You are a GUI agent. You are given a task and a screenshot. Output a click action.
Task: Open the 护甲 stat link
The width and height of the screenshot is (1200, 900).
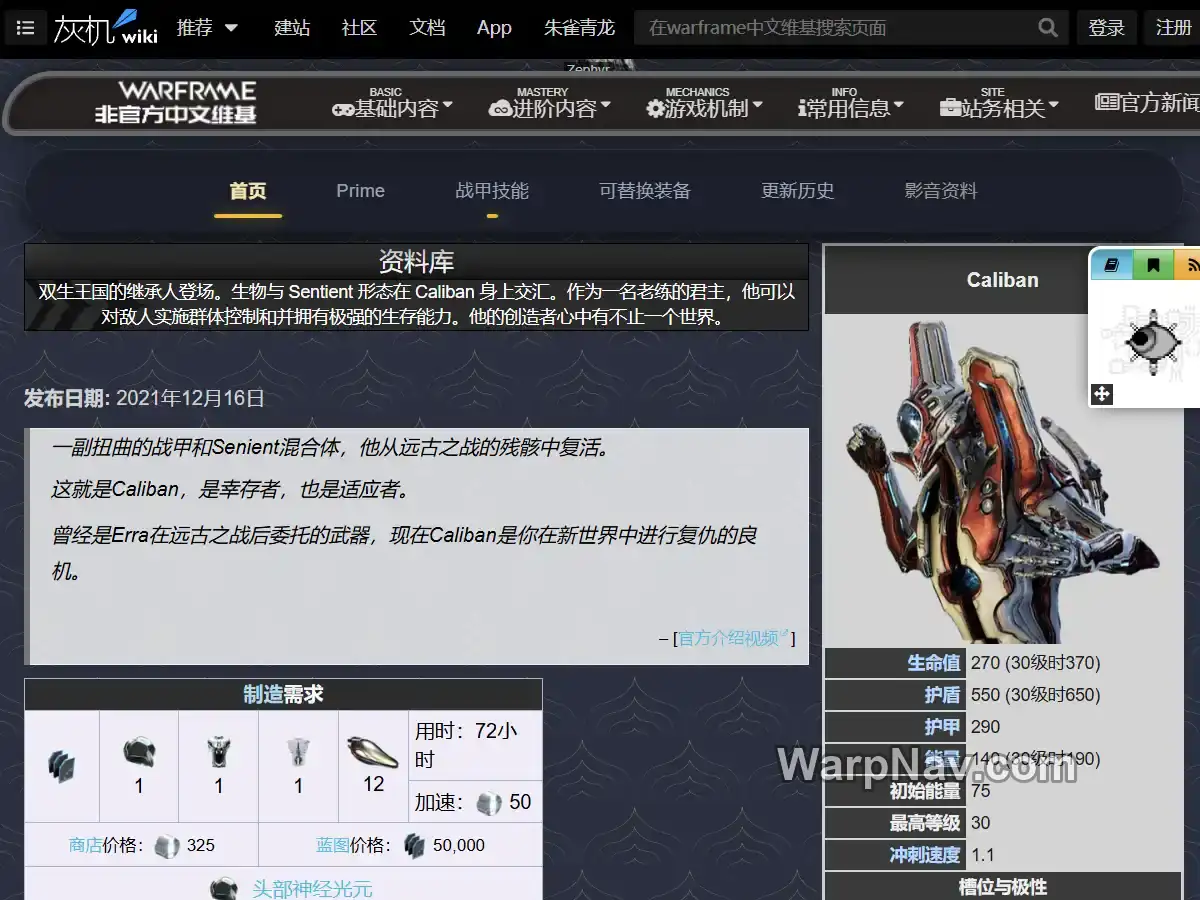click(x=942, y=727)
